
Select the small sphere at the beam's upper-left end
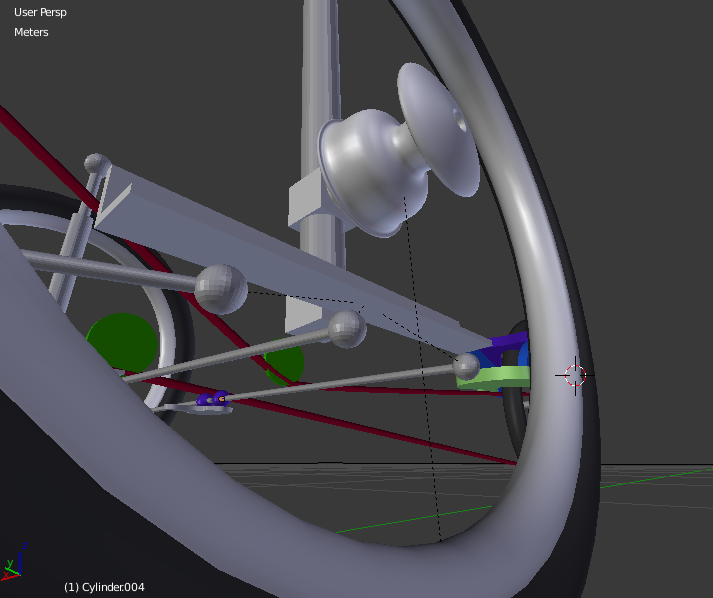97,163
